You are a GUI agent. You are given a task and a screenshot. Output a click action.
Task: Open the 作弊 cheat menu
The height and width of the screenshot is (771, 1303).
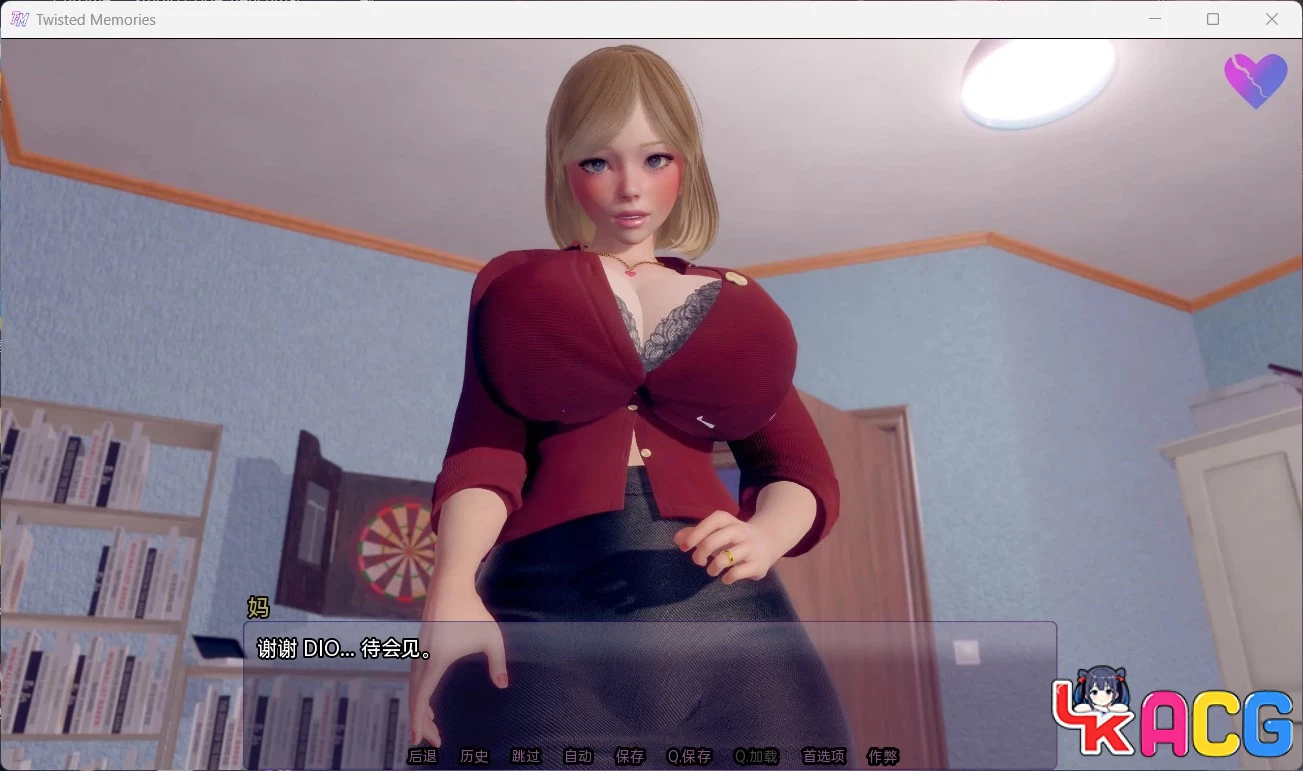(883, 756)
